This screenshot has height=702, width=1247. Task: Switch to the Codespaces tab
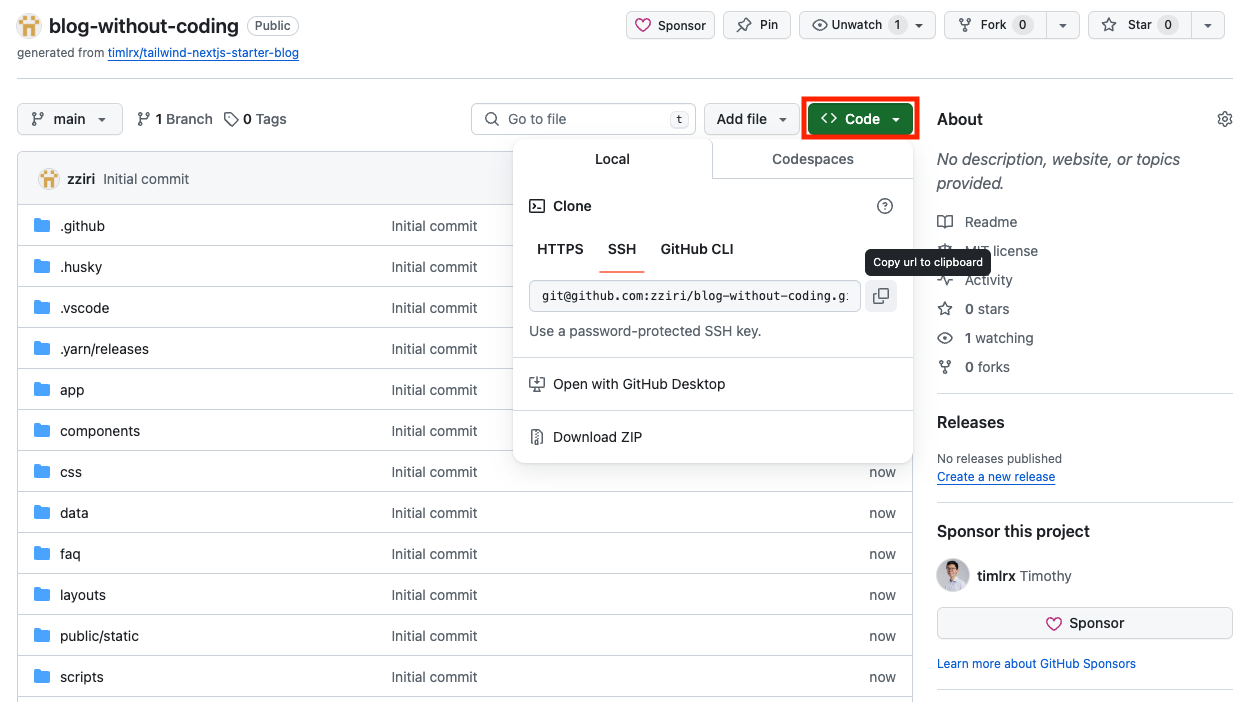[x=813, y=159]
